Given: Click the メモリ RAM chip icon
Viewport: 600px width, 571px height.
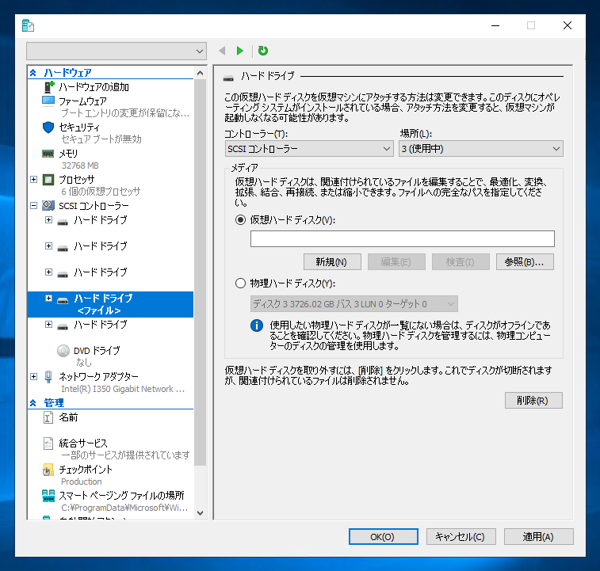Looking at the screenshot, I should pos(48,153).
